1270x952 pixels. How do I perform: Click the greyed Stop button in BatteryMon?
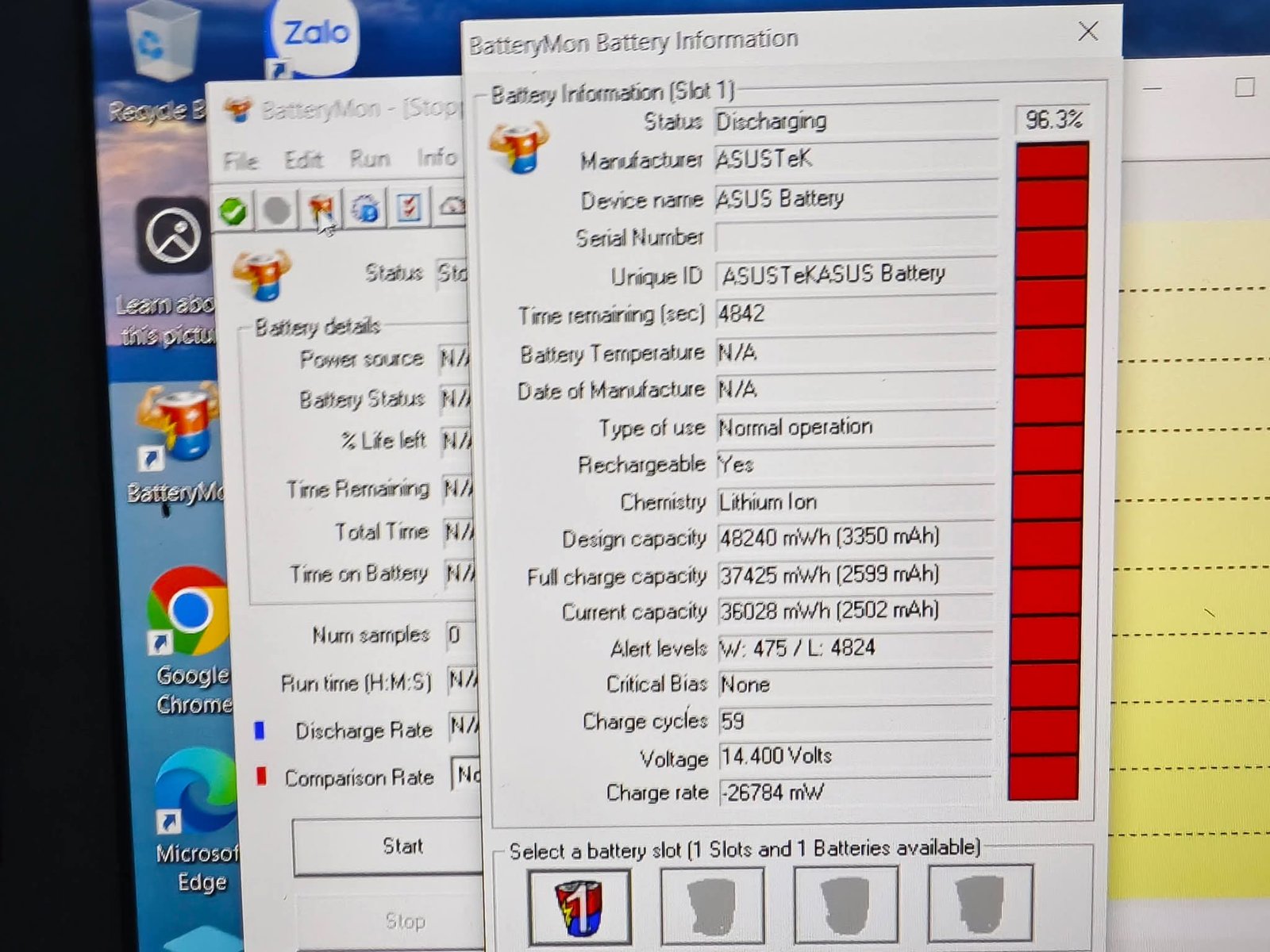(389, 921)
